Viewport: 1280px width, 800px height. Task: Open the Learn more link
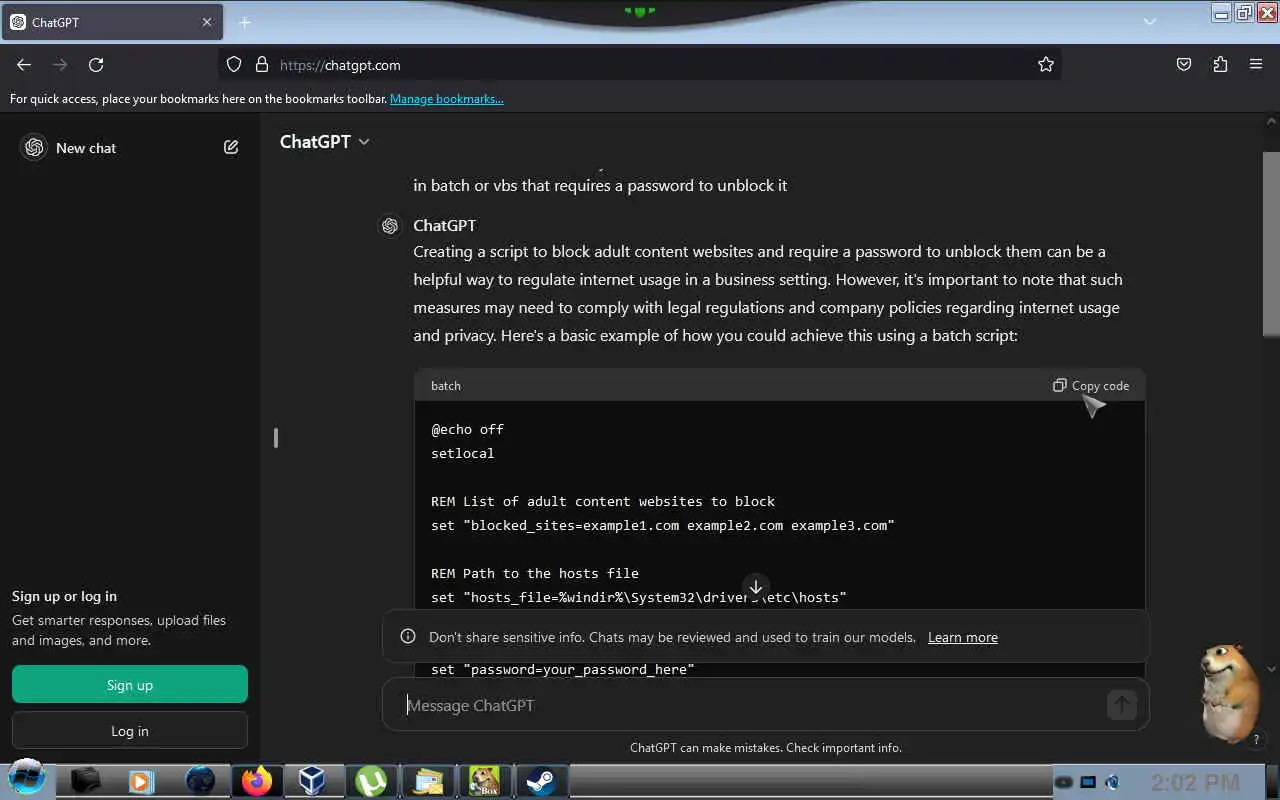[x=962, y=637]
